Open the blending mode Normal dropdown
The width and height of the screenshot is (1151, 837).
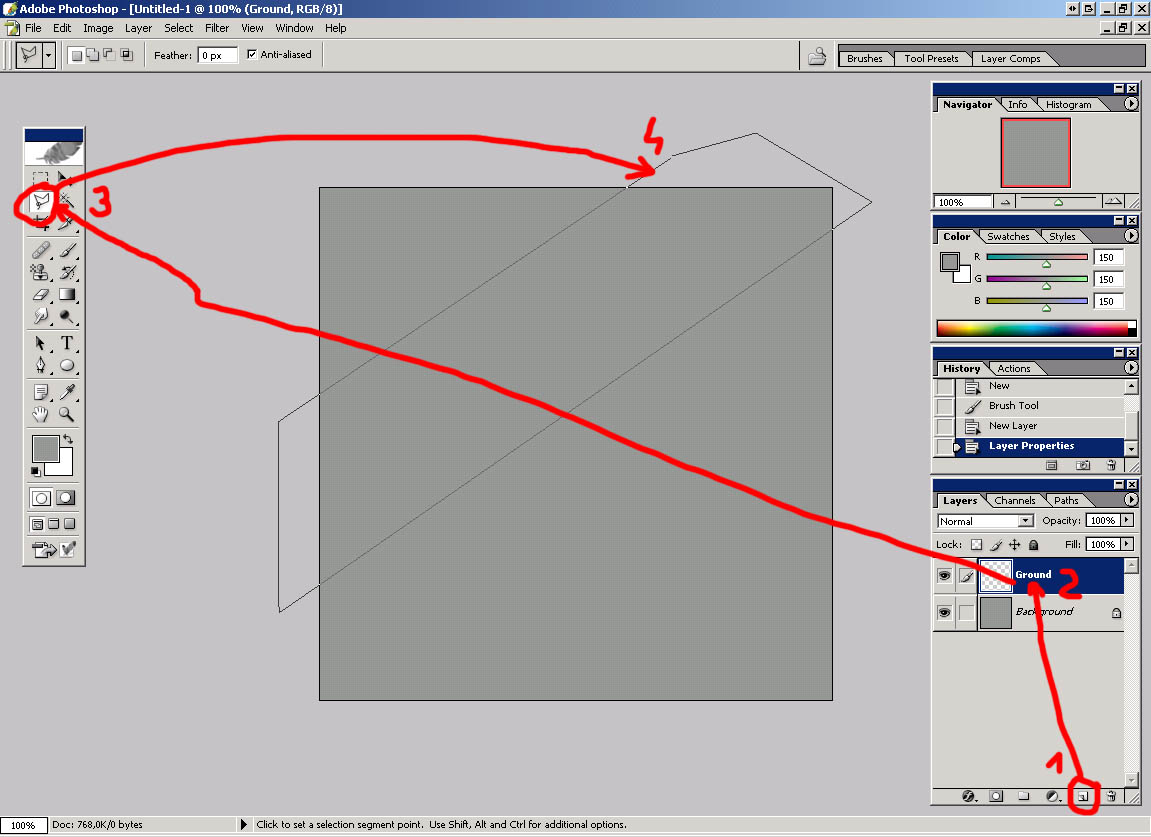click(x=1025, y=521)
